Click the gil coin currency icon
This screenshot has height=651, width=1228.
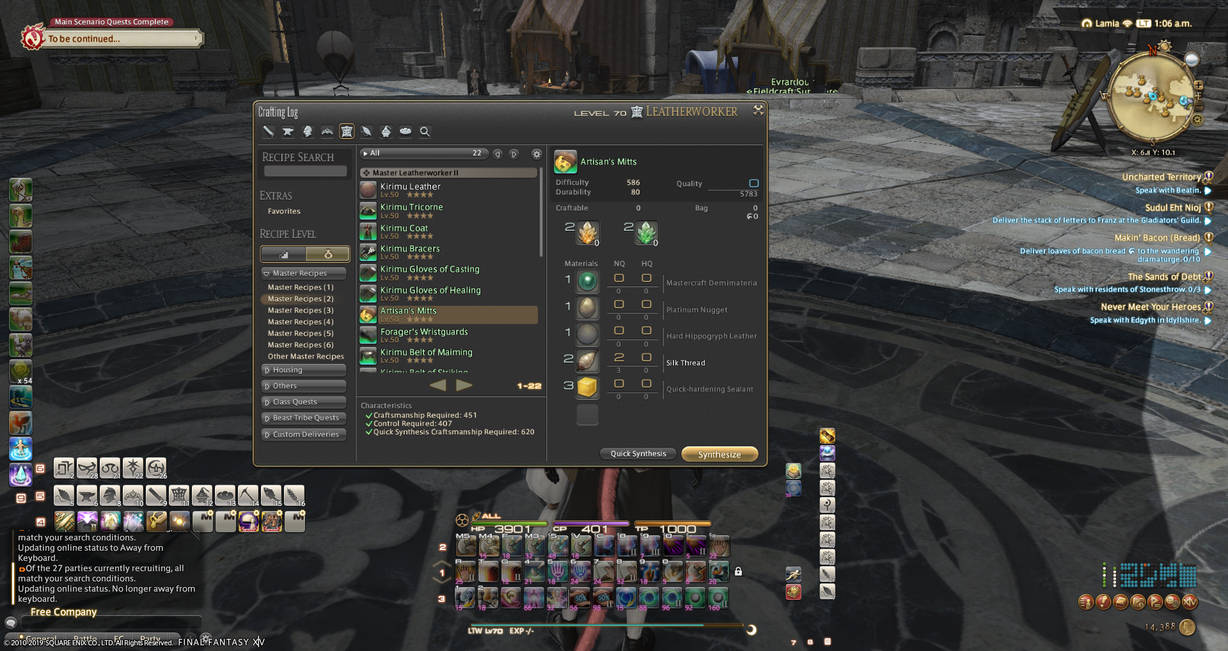click(x=1187, y=627)
